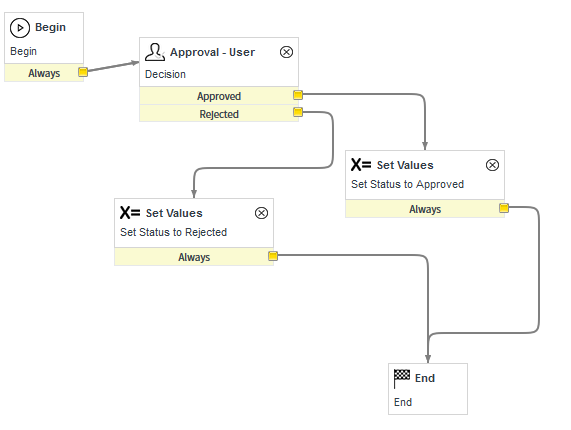Select the End activity box title

[425, 378]
